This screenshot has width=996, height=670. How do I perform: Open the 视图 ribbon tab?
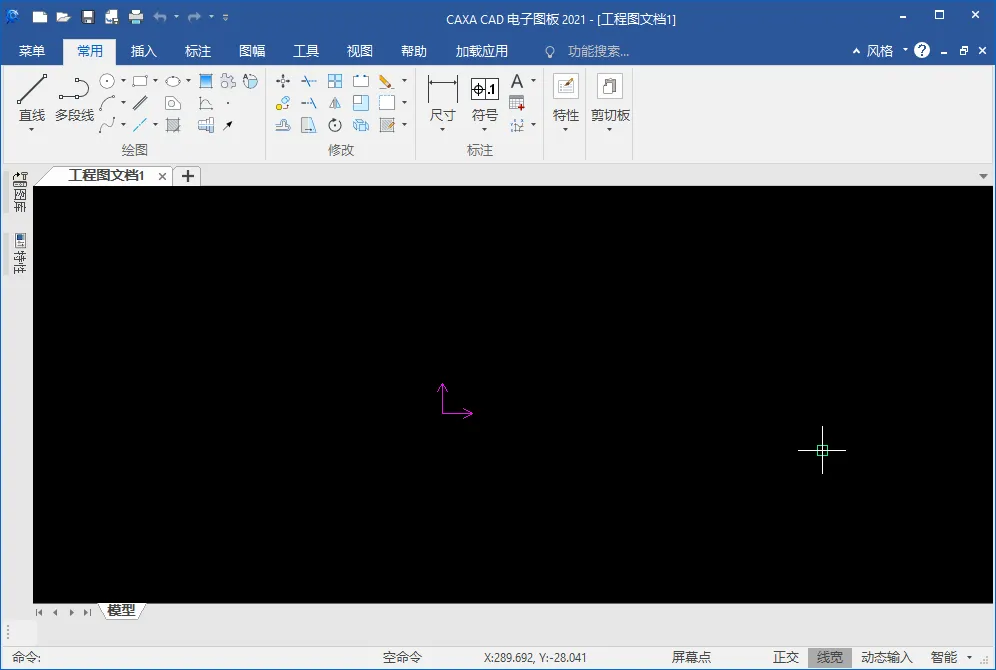click(360, 51)
